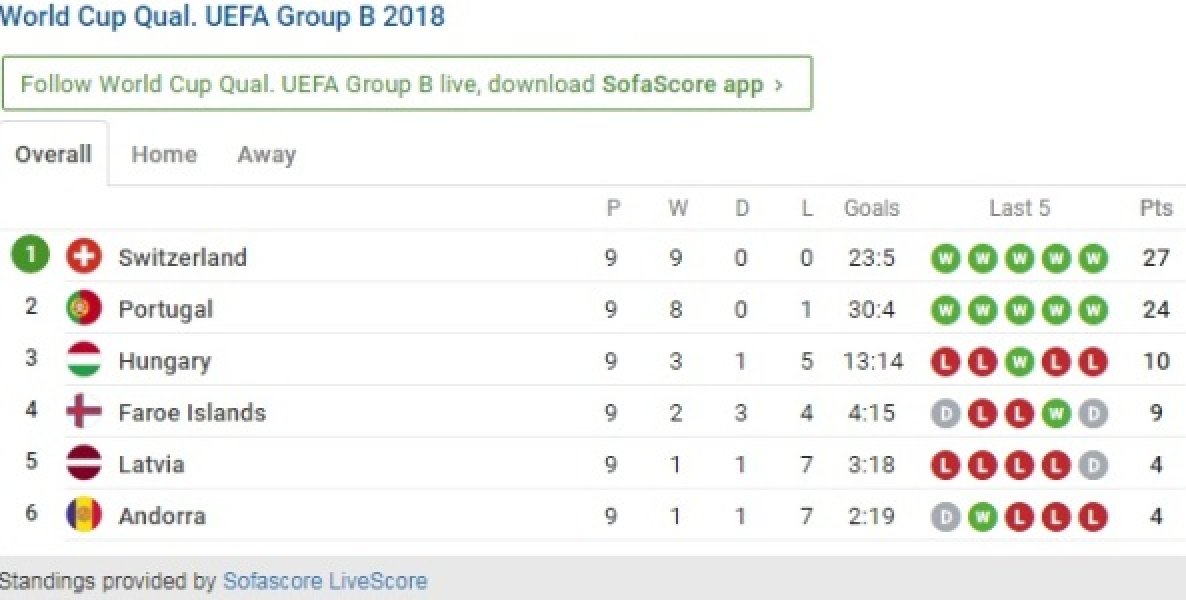Click Switzerland's green rank 1 badge
This screenshot has width=1186, height=600.
[30, 254]
